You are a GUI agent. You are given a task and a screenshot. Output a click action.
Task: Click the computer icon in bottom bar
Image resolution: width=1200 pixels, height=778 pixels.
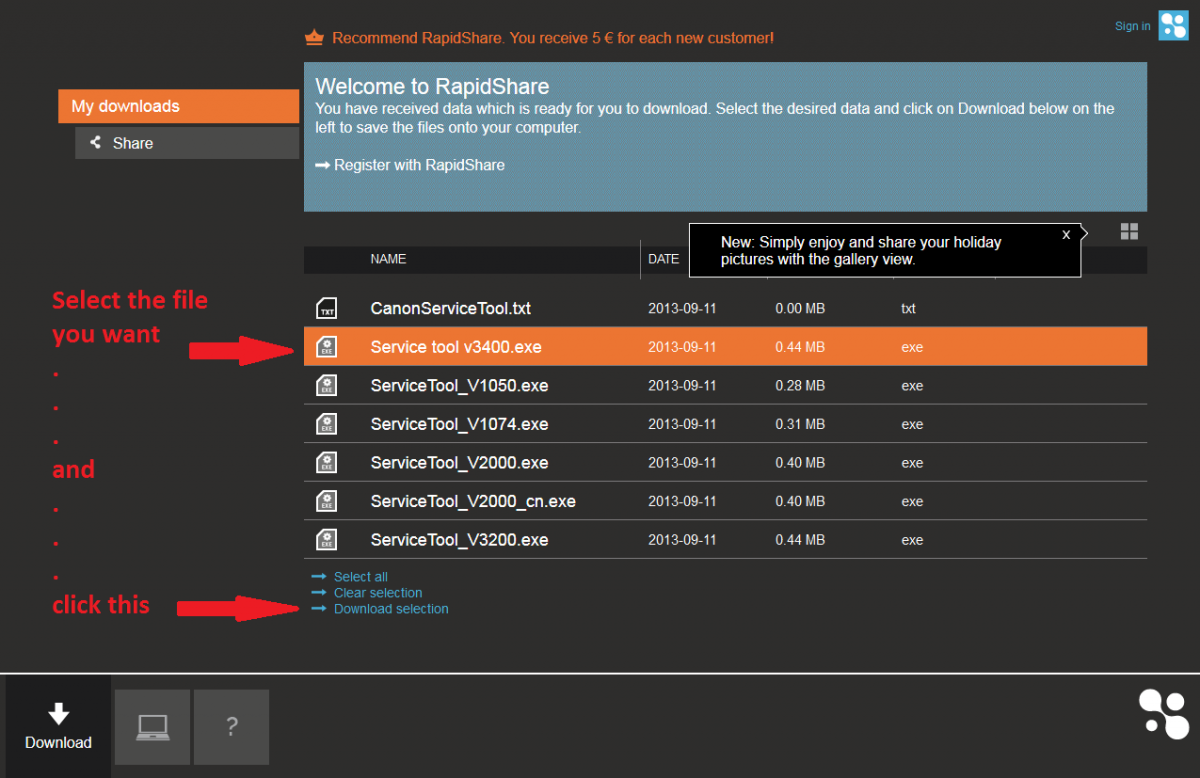152,726
